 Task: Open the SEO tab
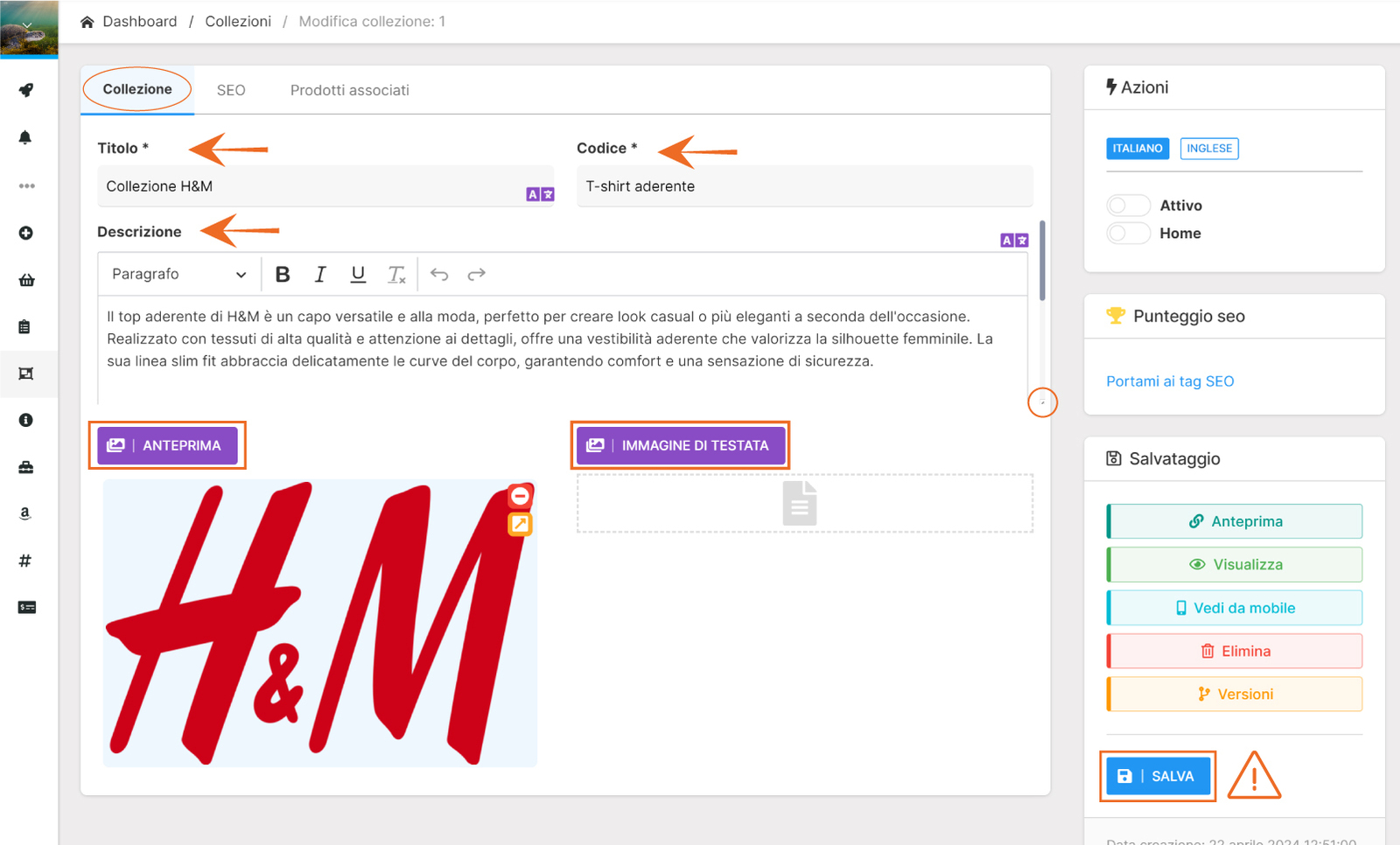(x=231, y=90)
